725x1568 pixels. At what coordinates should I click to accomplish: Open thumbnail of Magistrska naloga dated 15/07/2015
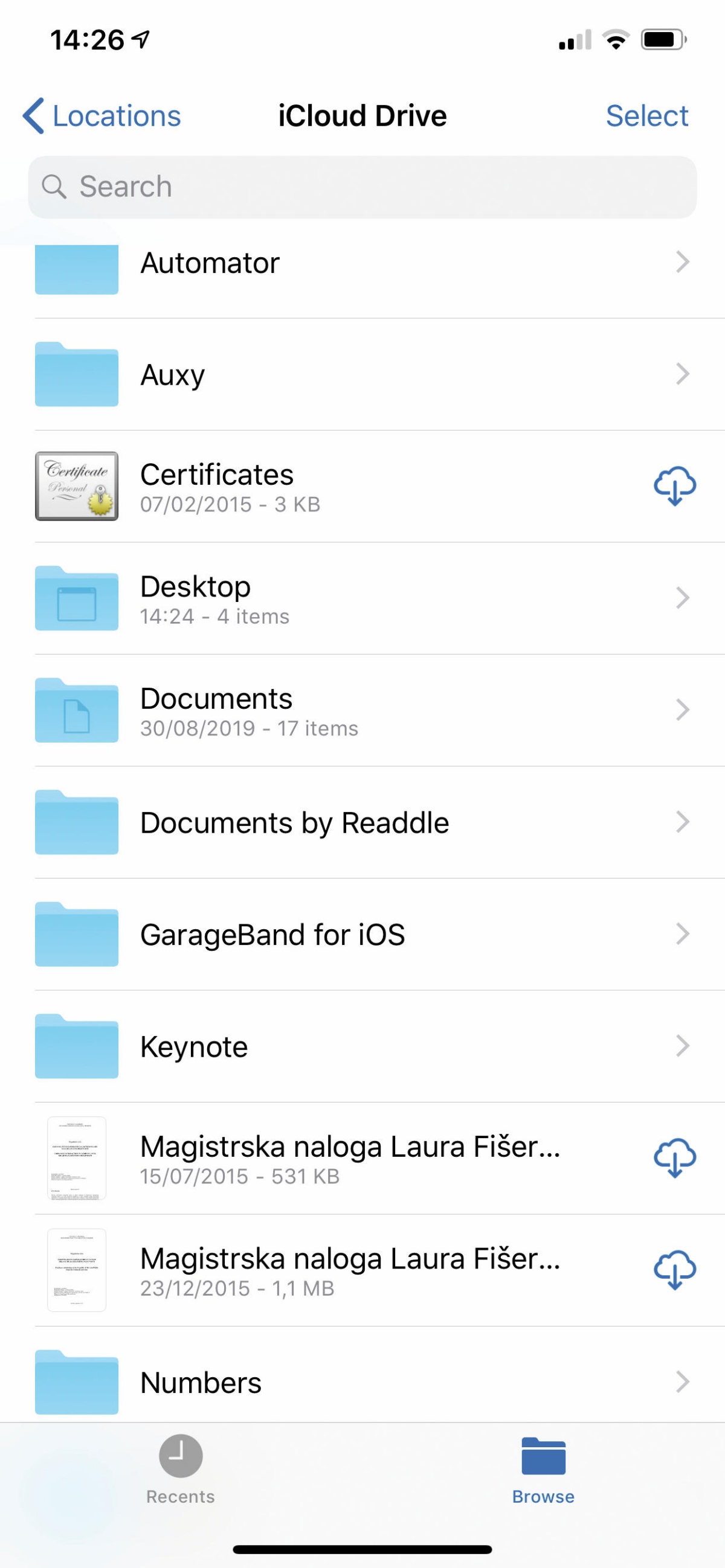point(77,1158)
